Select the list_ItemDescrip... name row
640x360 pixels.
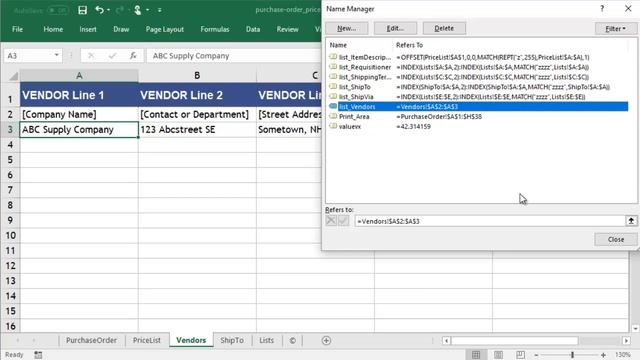[x=478, y=57]
